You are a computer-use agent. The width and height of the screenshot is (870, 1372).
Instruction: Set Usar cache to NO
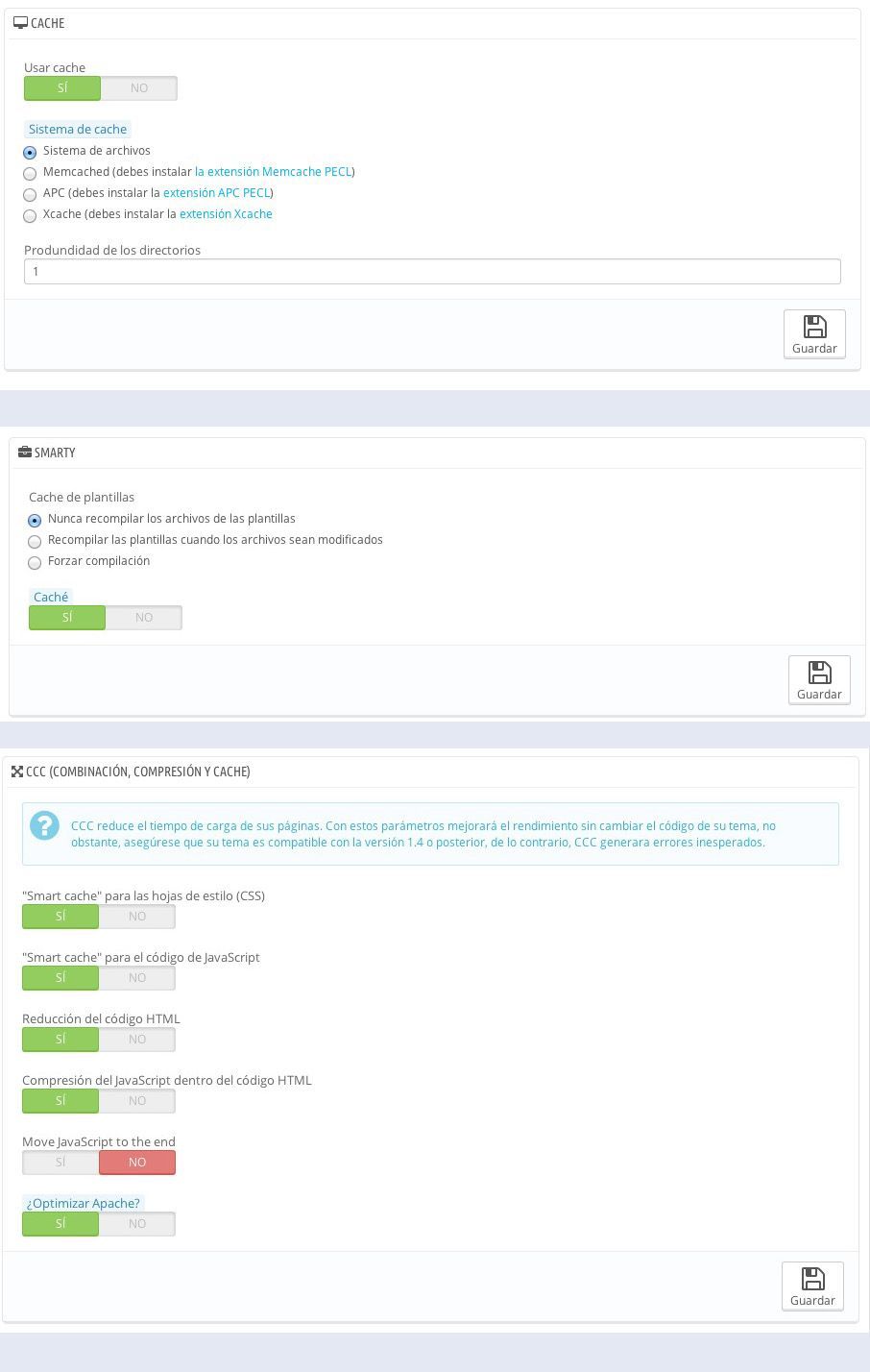click(139, 88)
